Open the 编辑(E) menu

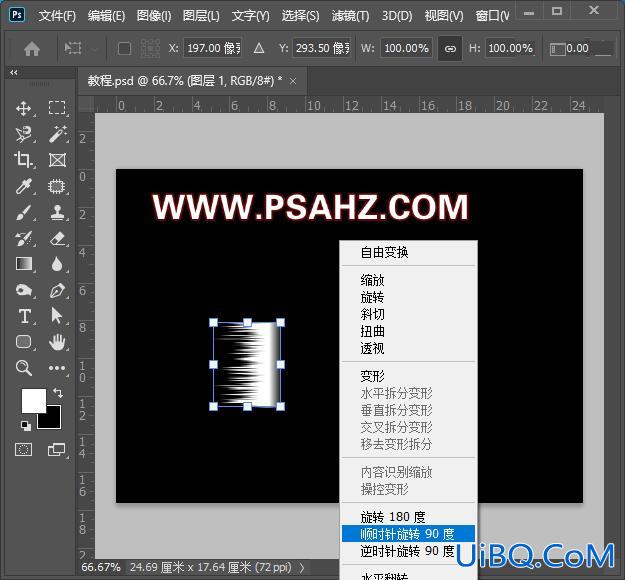106,16
